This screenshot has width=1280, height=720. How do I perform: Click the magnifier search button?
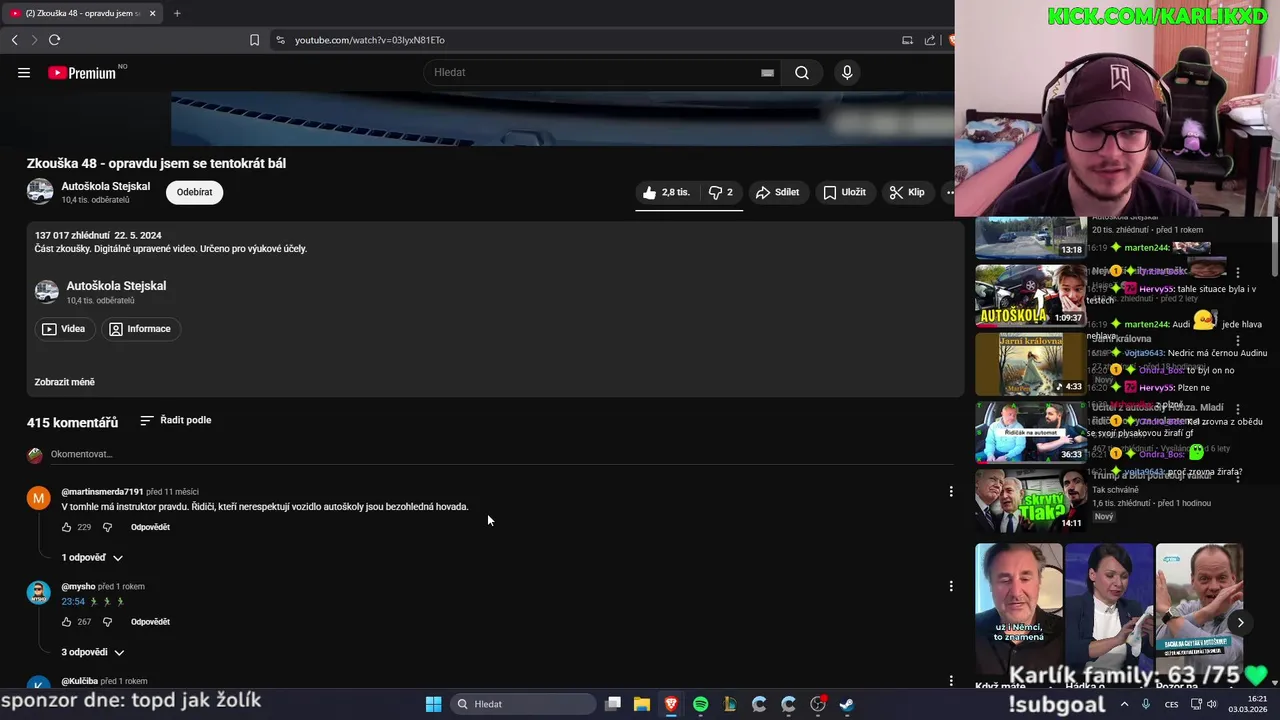pyautogui.click(x=802, y=73)
